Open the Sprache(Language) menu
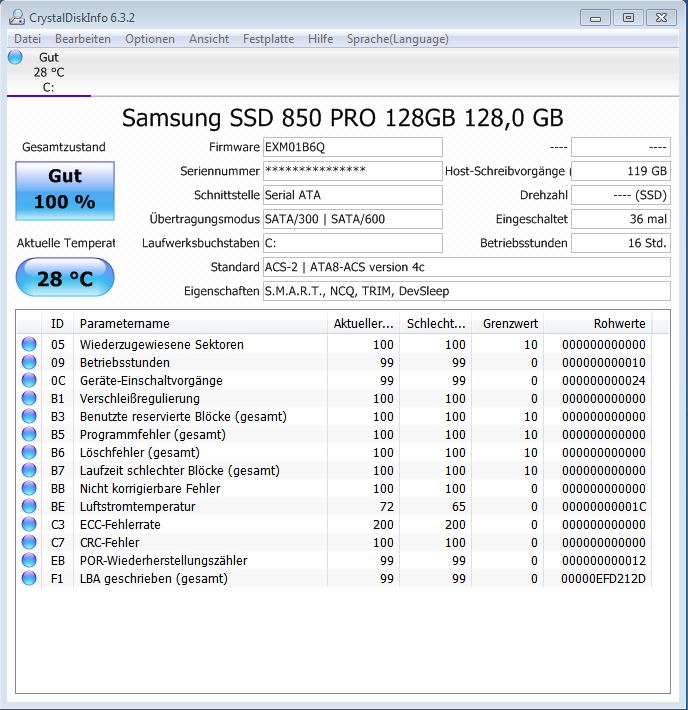 (x=398, y=39)
